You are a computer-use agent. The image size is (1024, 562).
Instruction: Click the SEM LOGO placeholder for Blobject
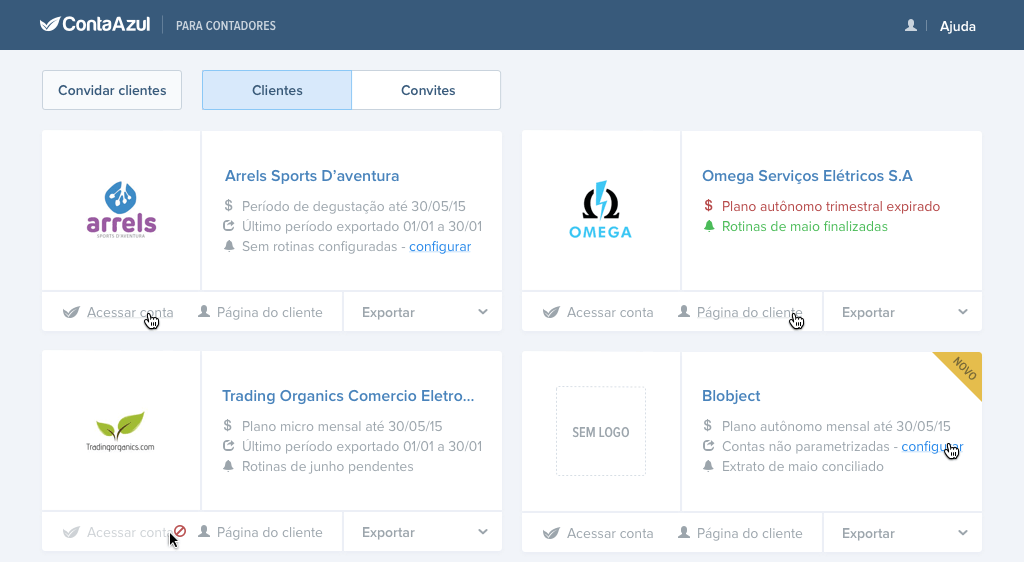[x=601, y=432]
